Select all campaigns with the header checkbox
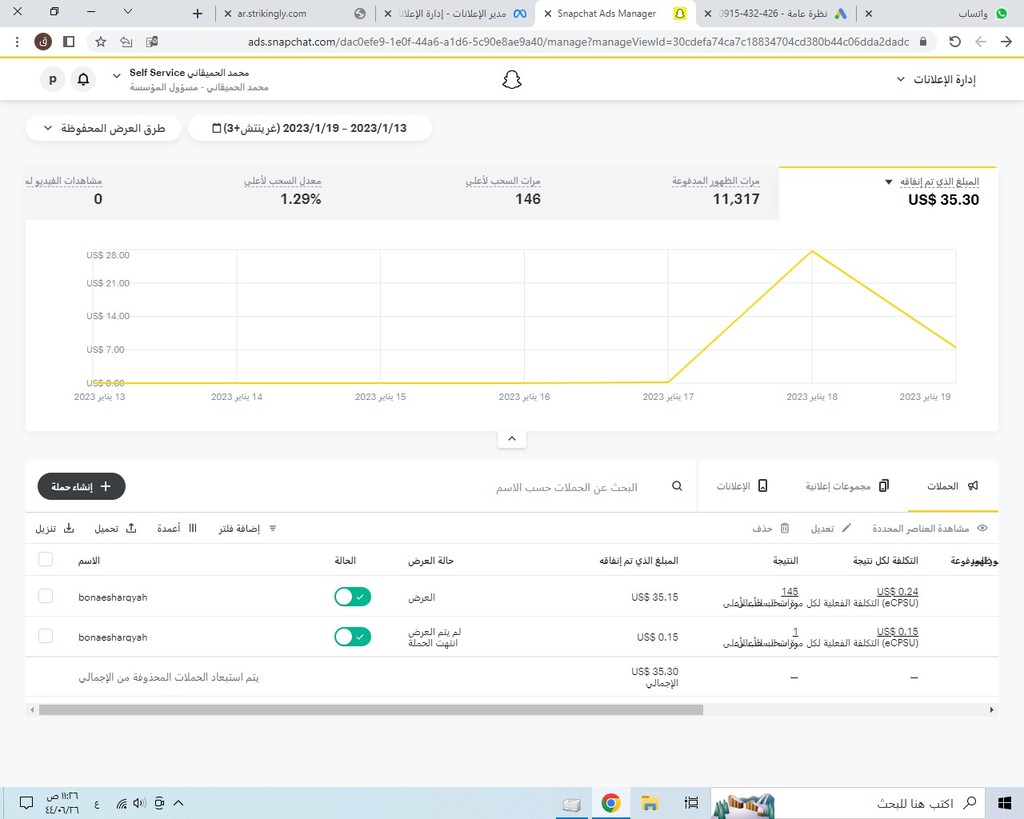The image size is (1024, 819). [45, 559]
